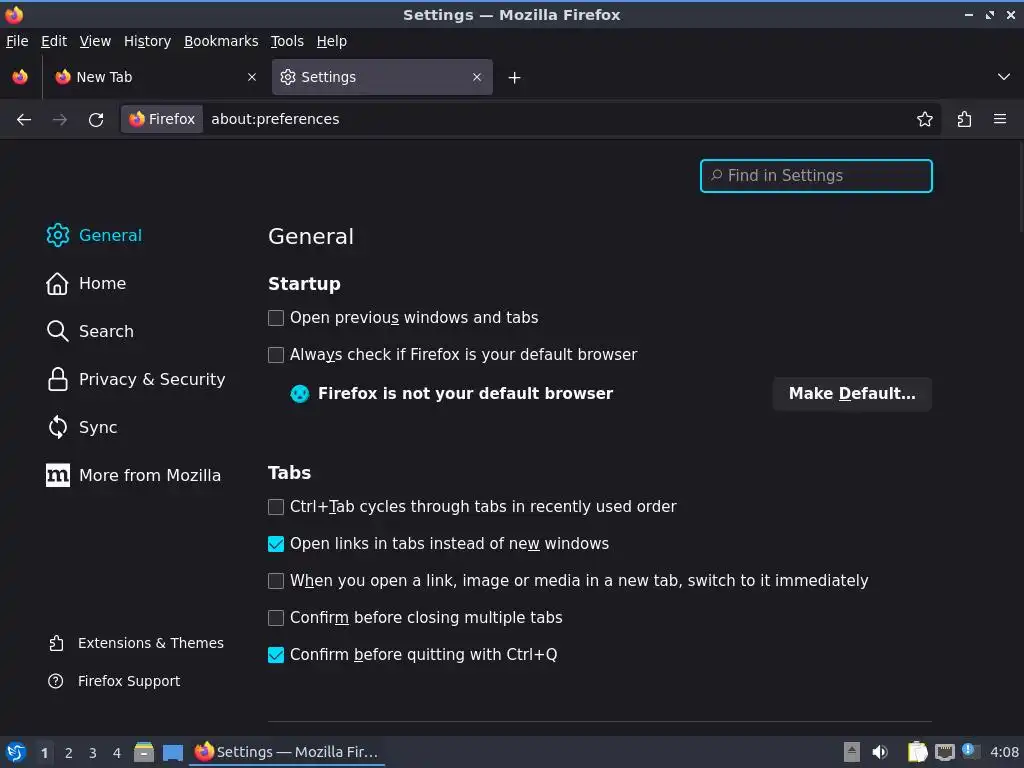Click the Make Default... button

852,394
